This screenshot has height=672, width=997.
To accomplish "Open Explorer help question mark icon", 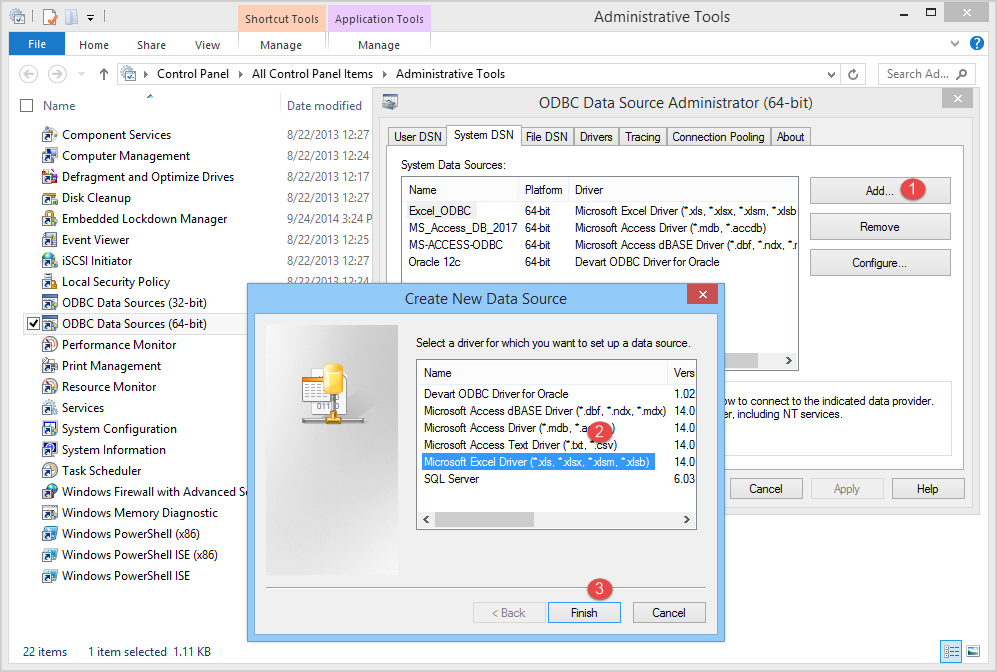I will click(976, 43).
